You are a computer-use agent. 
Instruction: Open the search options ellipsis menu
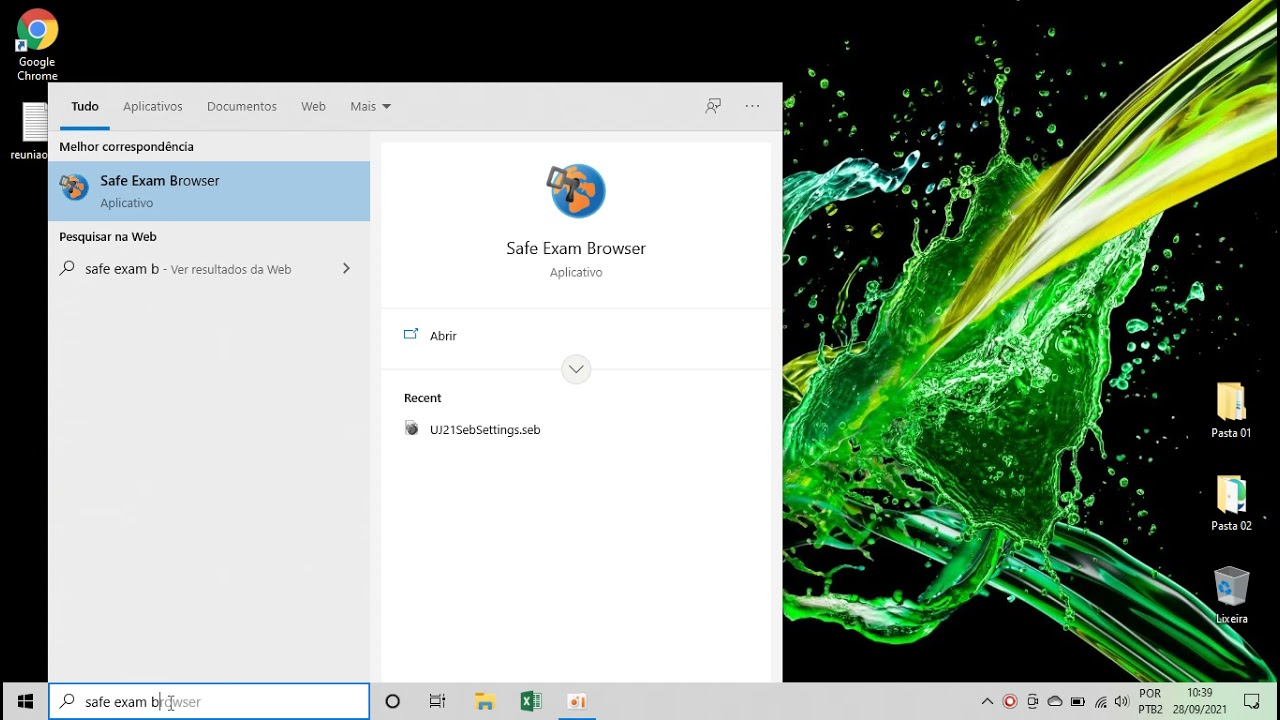pos(752,106)
